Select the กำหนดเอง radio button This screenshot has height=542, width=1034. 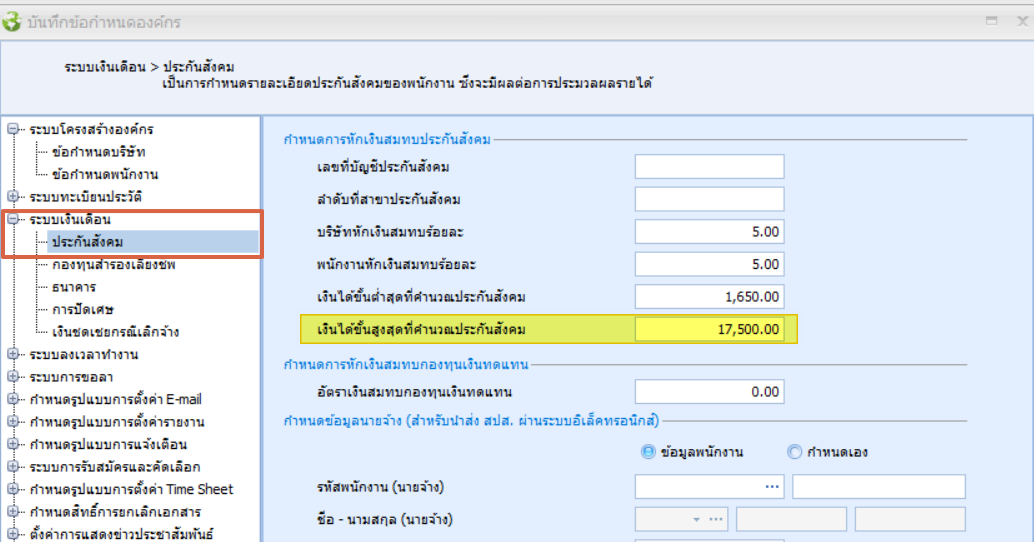(x=795, y=452)
